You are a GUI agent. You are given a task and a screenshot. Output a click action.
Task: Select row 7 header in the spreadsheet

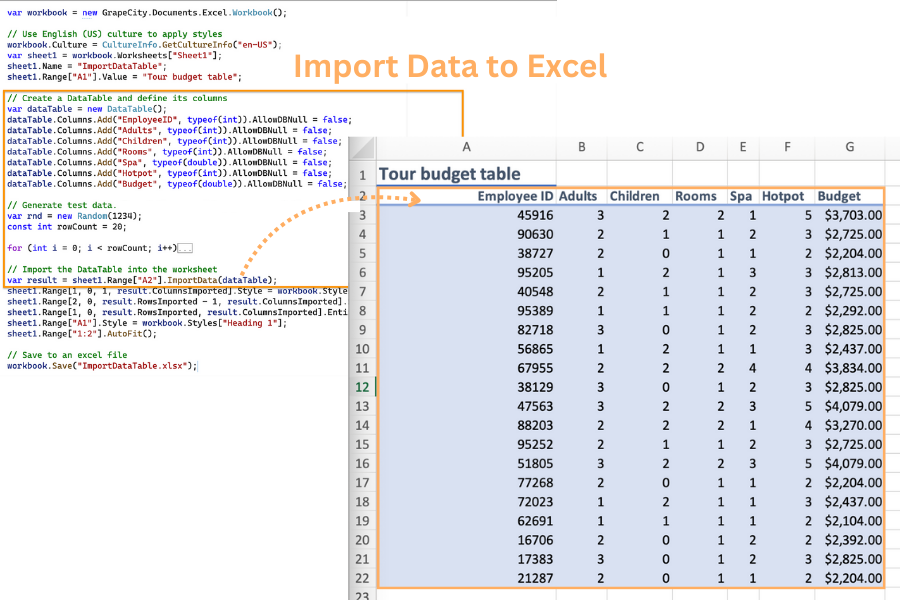(x=362, y=292)
